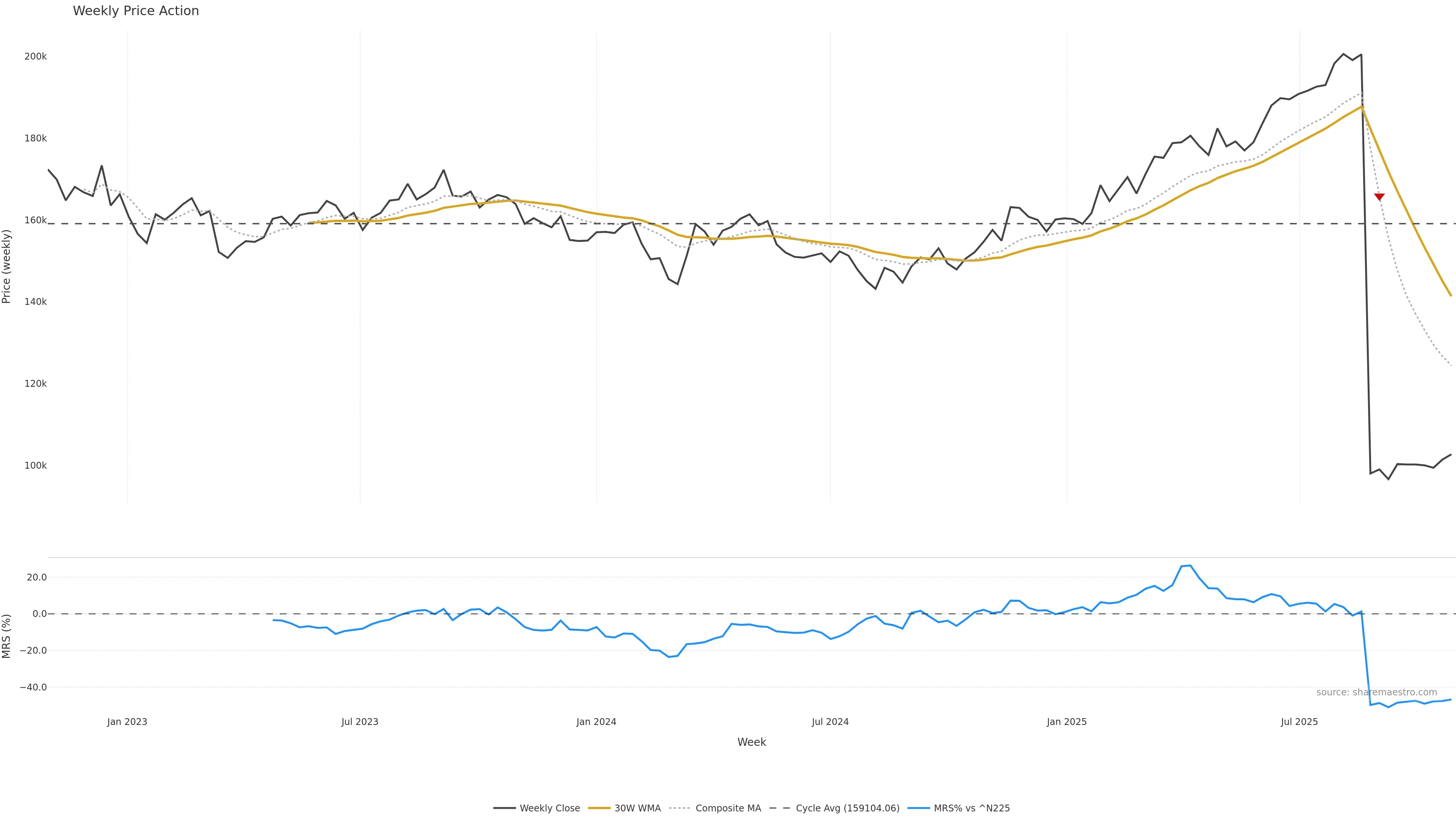Hide the Cycle Avg (159104.06) legend label
Viewport: 1456px width, 819px height.
[x=847, y=808]
